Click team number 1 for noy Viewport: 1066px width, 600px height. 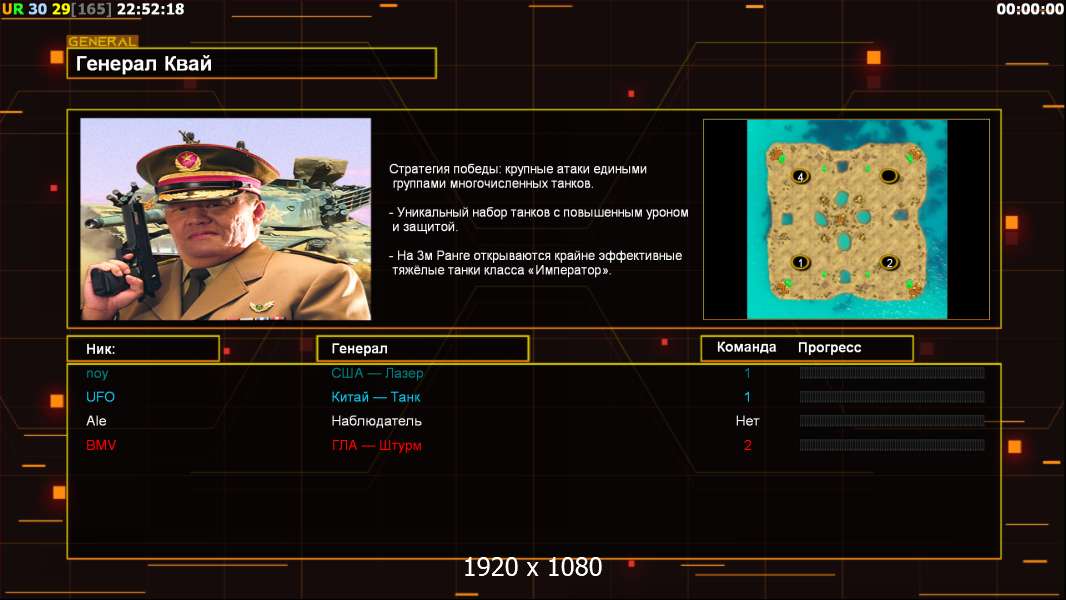747,373
